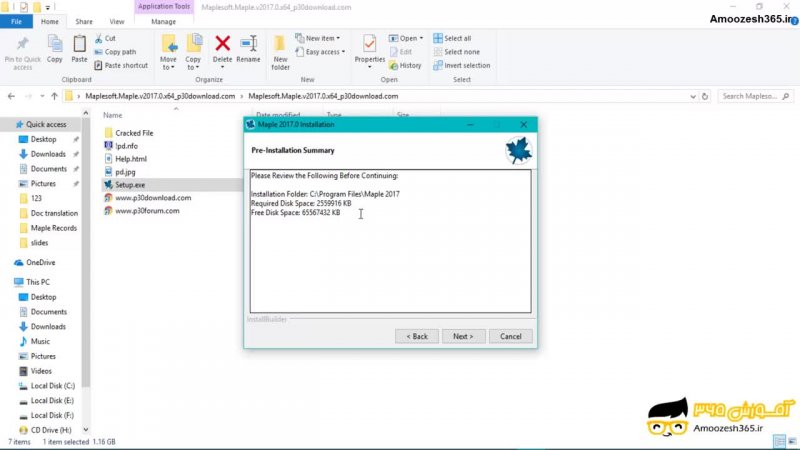Click Paste shortcut in ribbon
Image resolution: width=800 pixels, height=450 pixels.
point(121,65)
